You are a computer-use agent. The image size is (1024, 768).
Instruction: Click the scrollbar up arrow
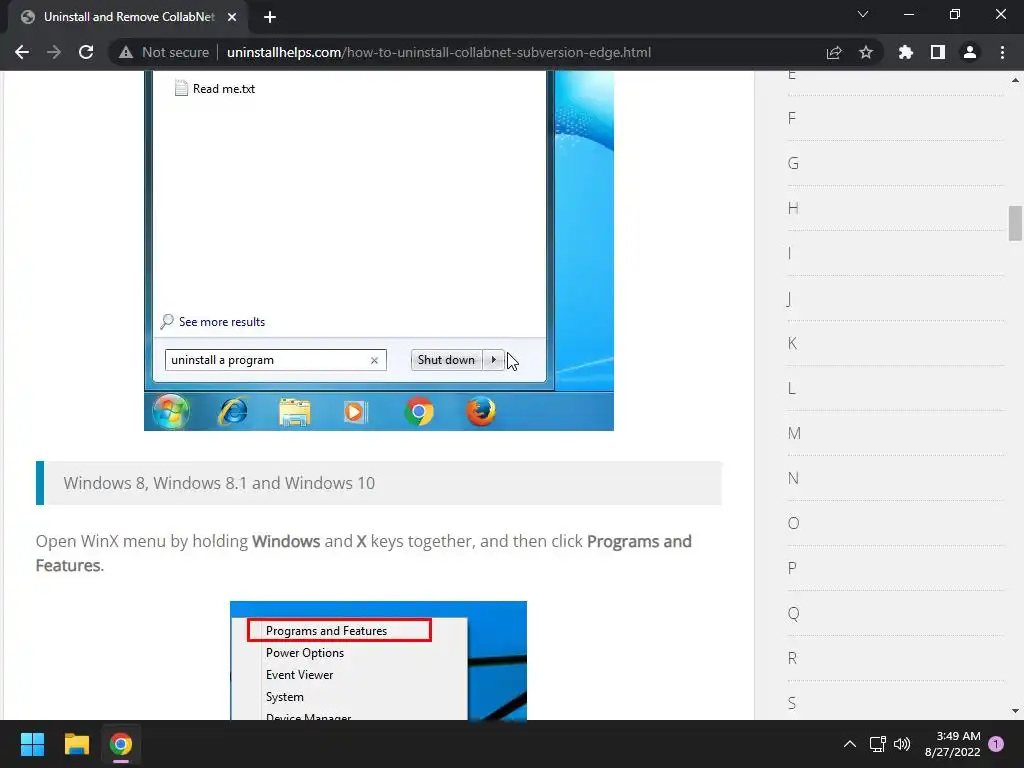1015,80
